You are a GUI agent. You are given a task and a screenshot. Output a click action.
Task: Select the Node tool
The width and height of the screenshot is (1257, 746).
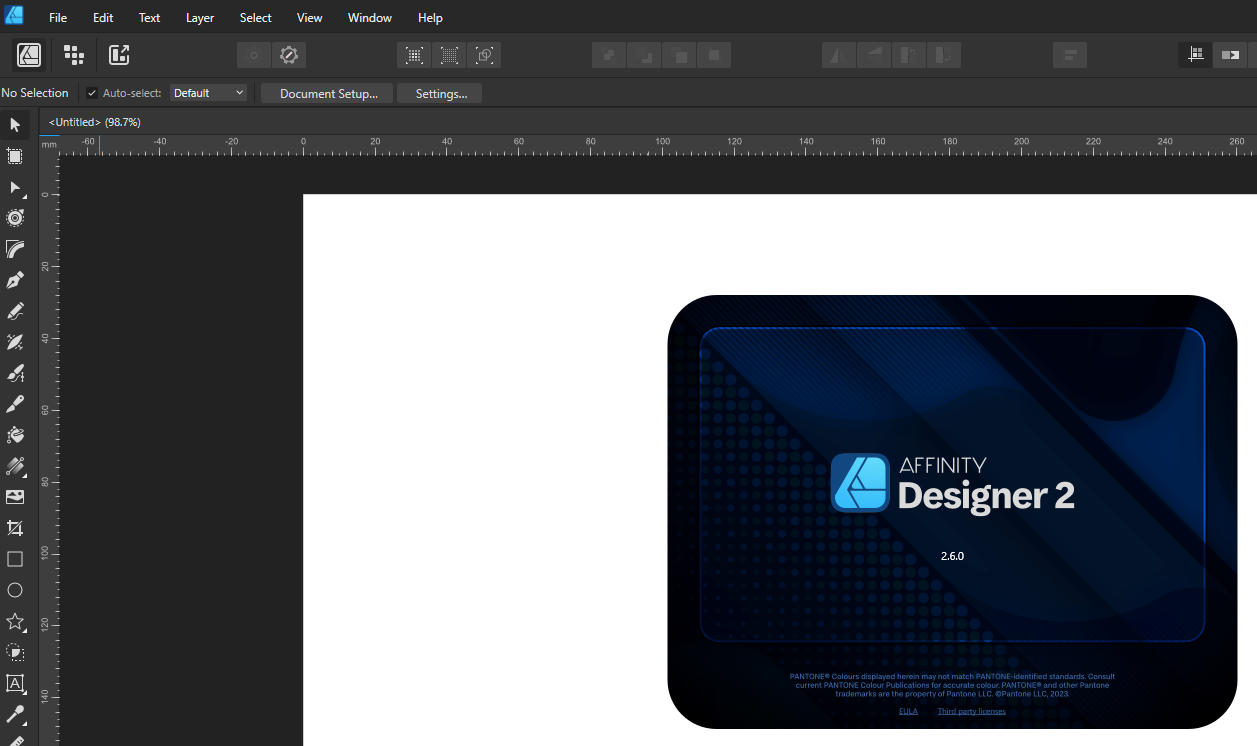tap(15, 187)
